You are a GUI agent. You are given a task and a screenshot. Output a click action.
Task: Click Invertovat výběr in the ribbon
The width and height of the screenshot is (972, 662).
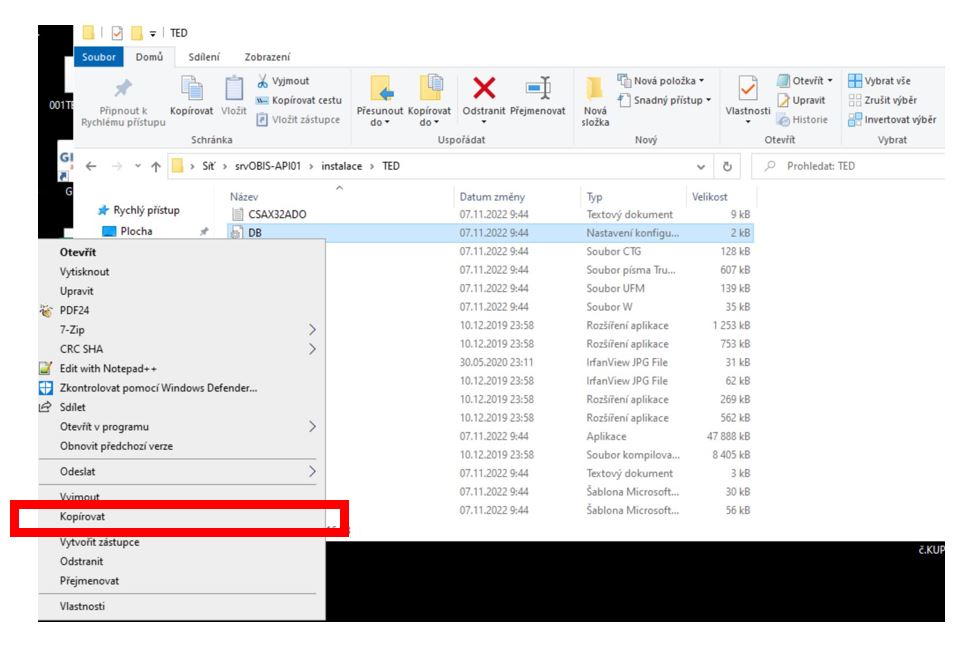(x=891, y=120)
